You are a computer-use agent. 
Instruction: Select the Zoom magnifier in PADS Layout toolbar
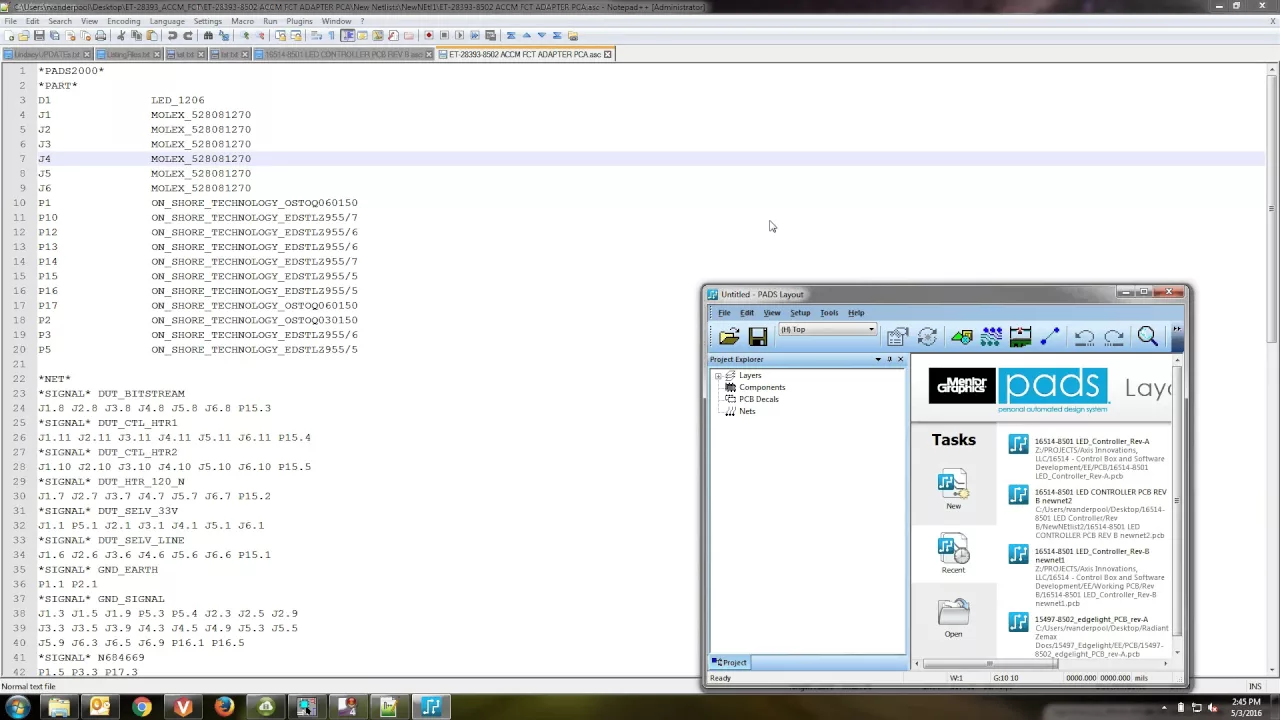(1147, 337)
